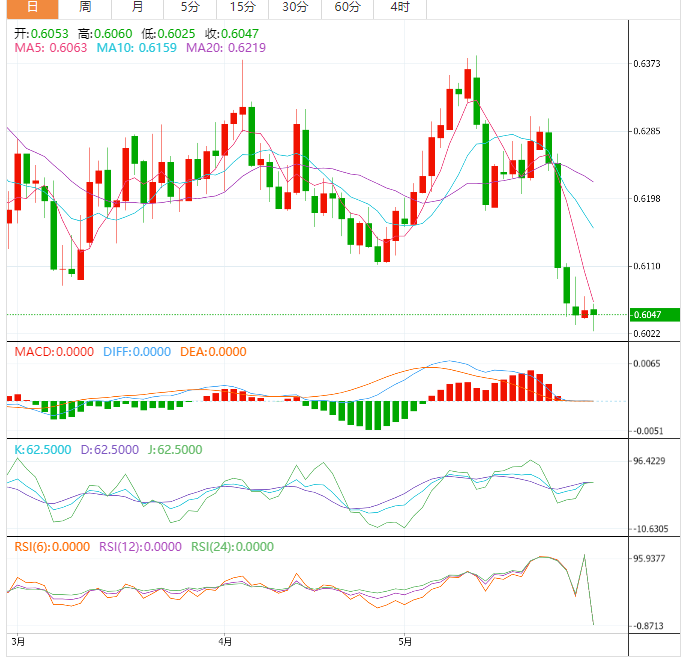Viewport: 686px width, 667px height.
Task: Click the RSI(12) indicator label
Action: (x=140, y=547)
